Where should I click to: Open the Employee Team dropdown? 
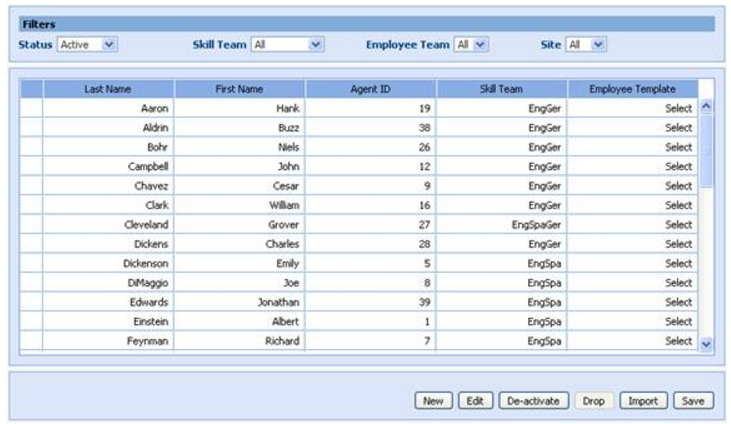click(480, 44)
